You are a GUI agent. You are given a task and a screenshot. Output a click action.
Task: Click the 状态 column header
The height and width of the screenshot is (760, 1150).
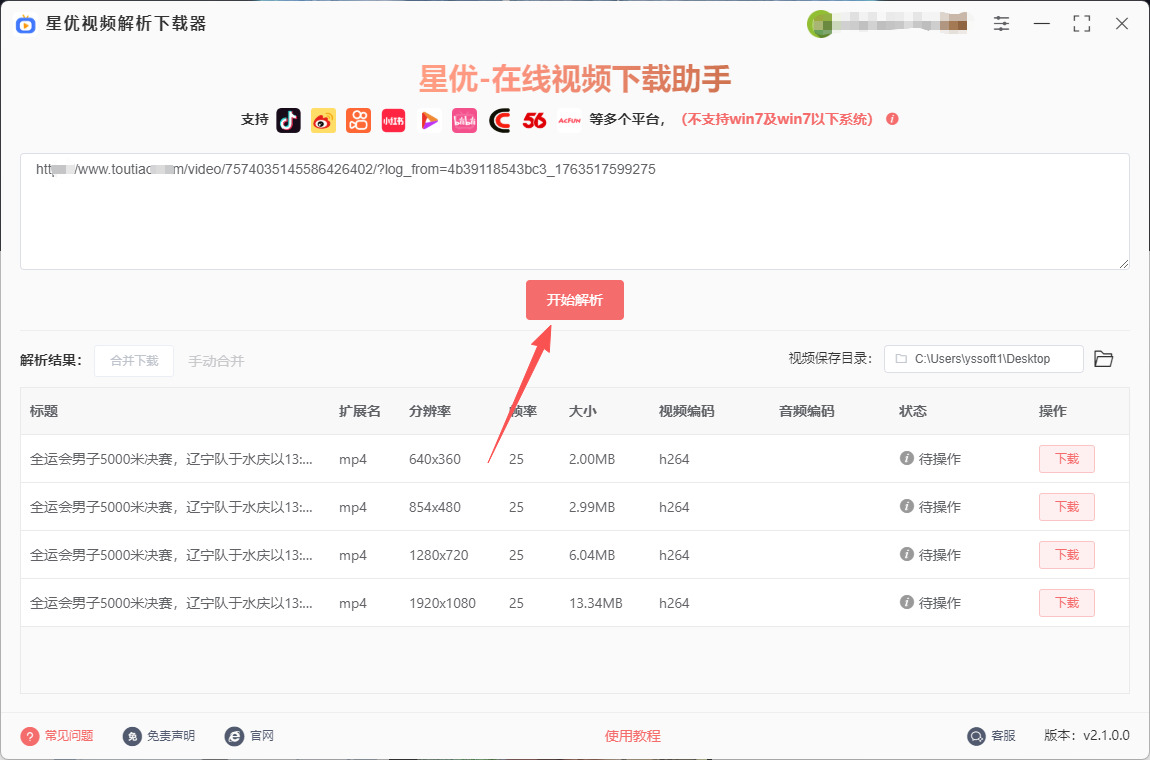[x=913, y=411]
